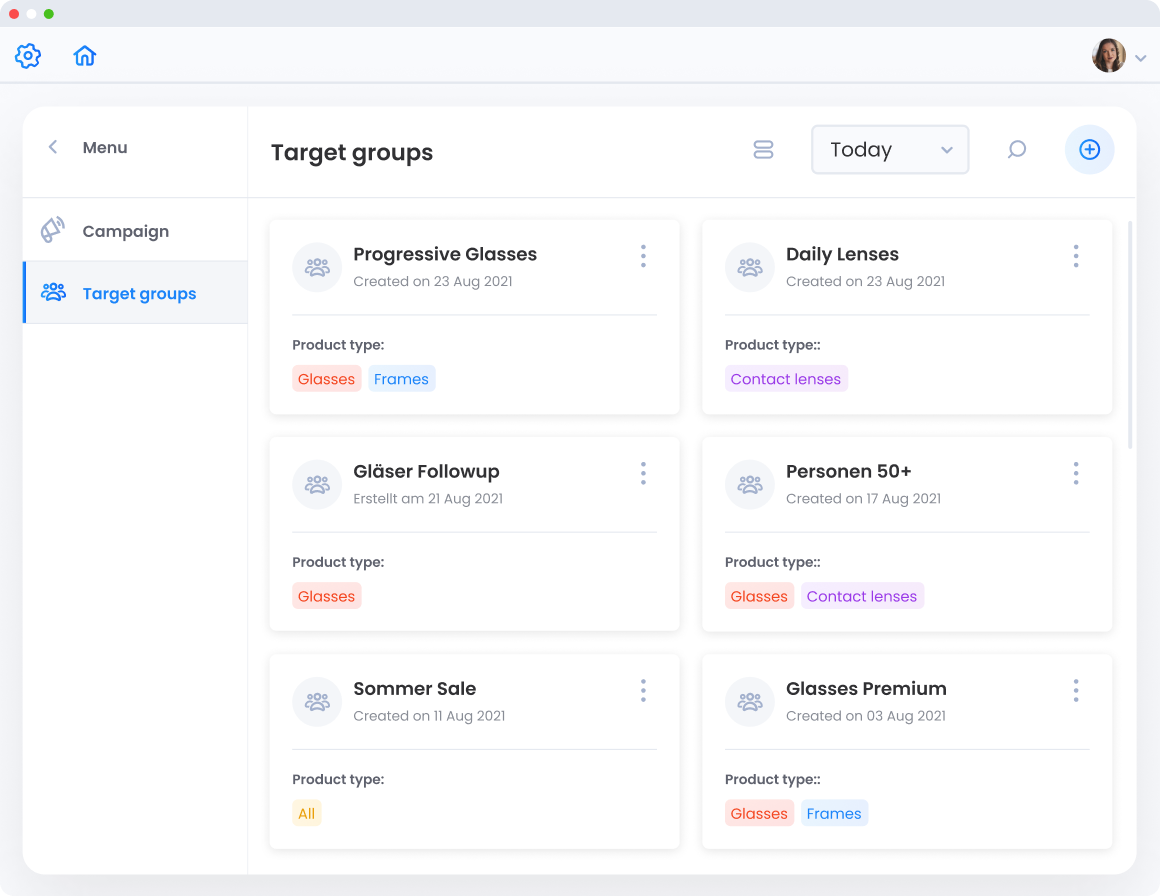The image size is (1160, 896).
Task: Select Target groups sidebar item
Action: (138, 293)
